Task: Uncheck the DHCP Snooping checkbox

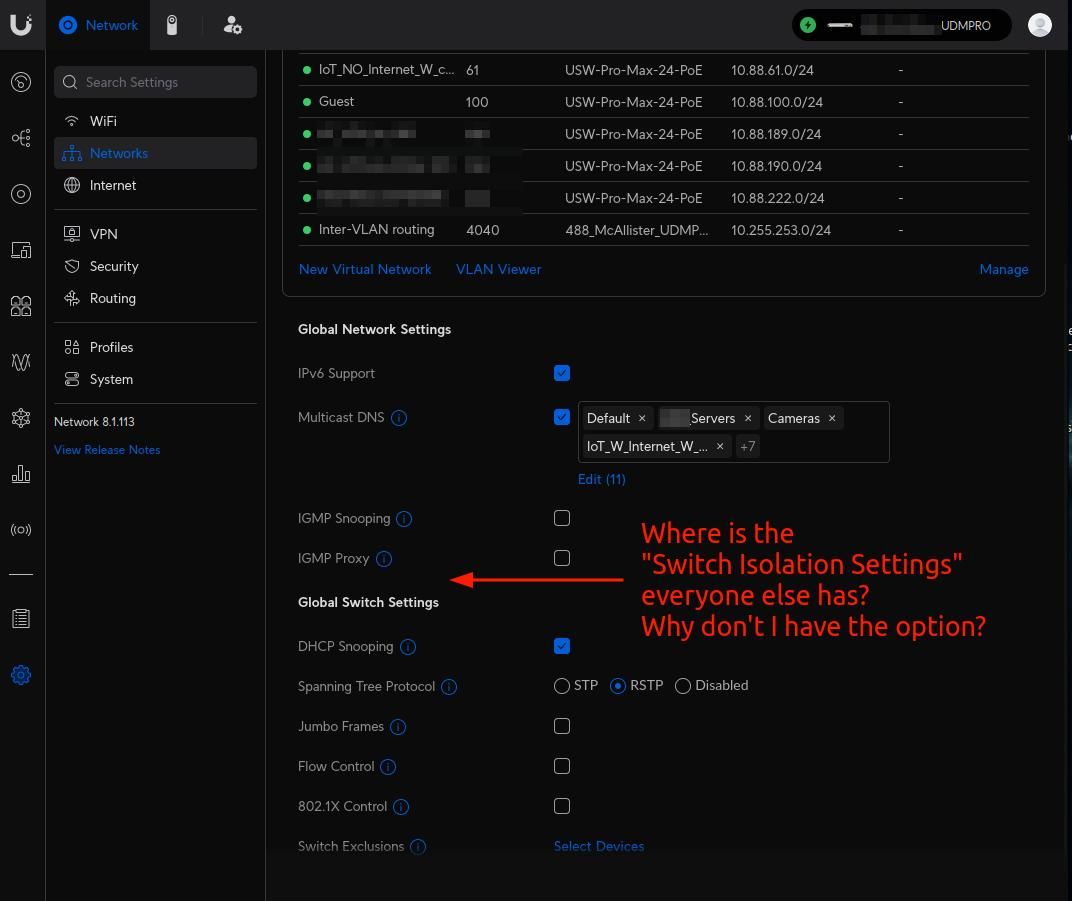Action: point(562,646)
